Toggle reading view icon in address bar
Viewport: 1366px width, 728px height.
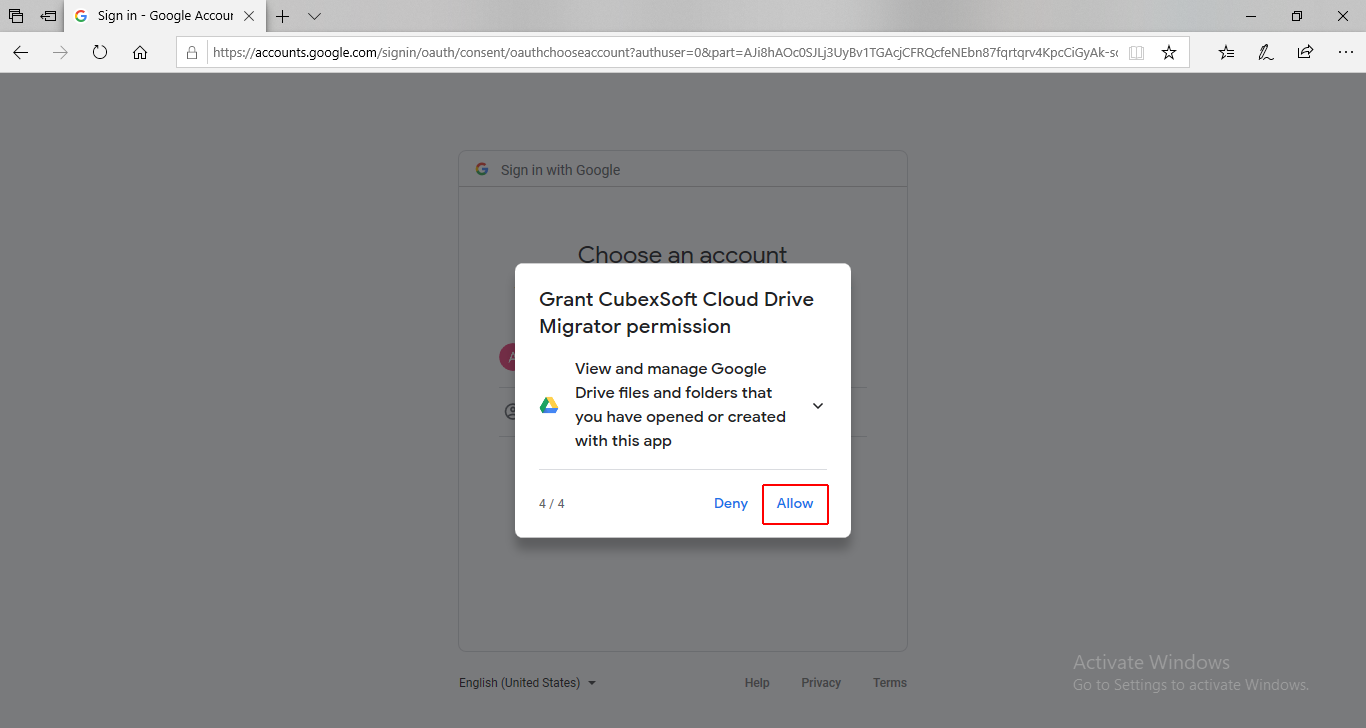tap(1136, 53)
